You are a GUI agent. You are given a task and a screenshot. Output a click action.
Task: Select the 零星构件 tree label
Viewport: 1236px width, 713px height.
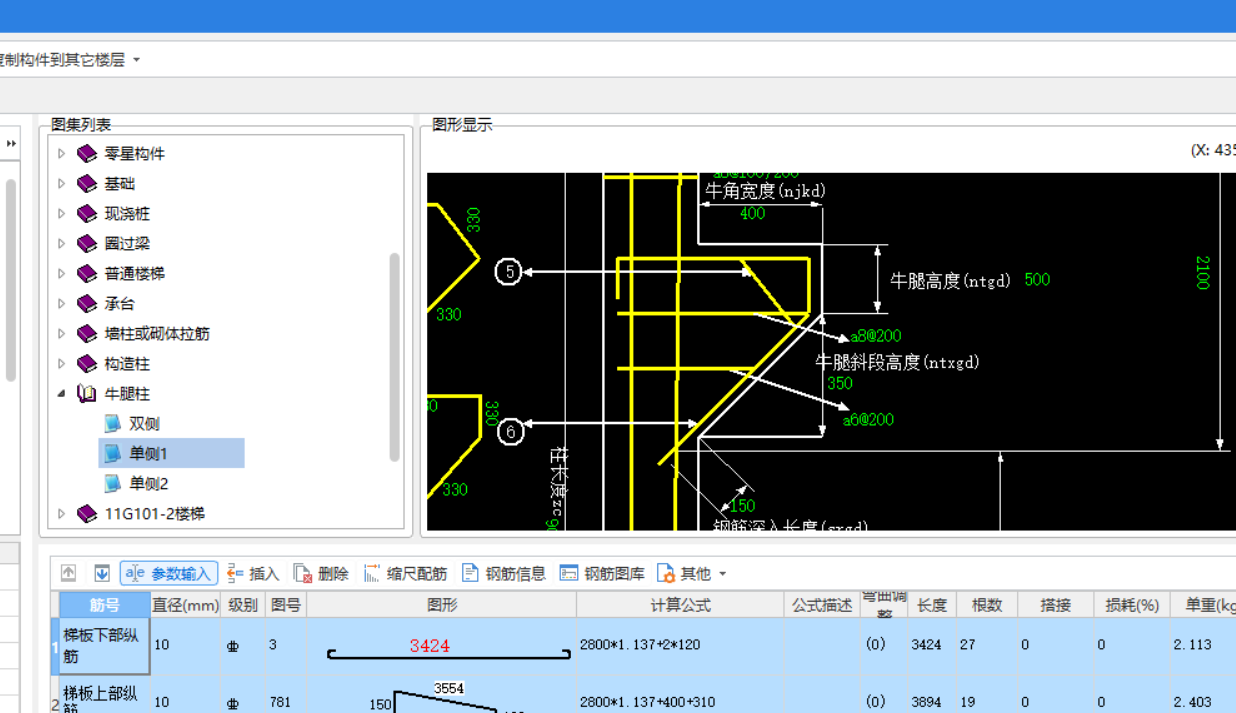pos(135,154)
